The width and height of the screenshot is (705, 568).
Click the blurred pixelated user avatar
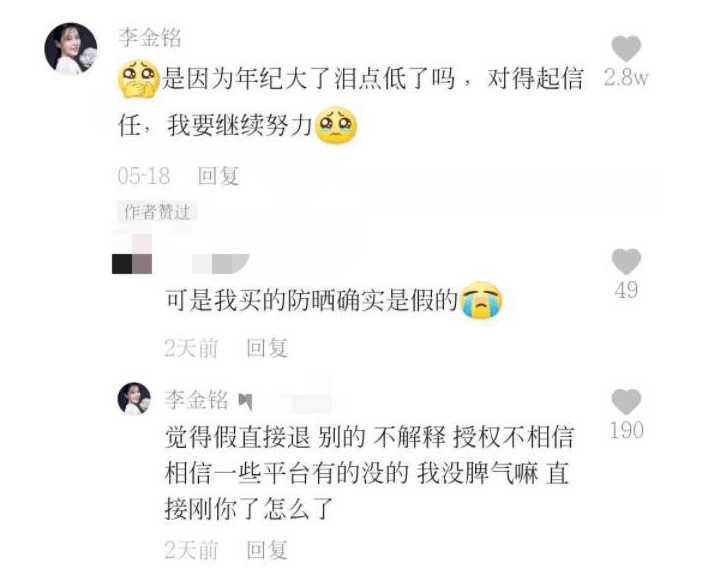[x=132, y=253]
